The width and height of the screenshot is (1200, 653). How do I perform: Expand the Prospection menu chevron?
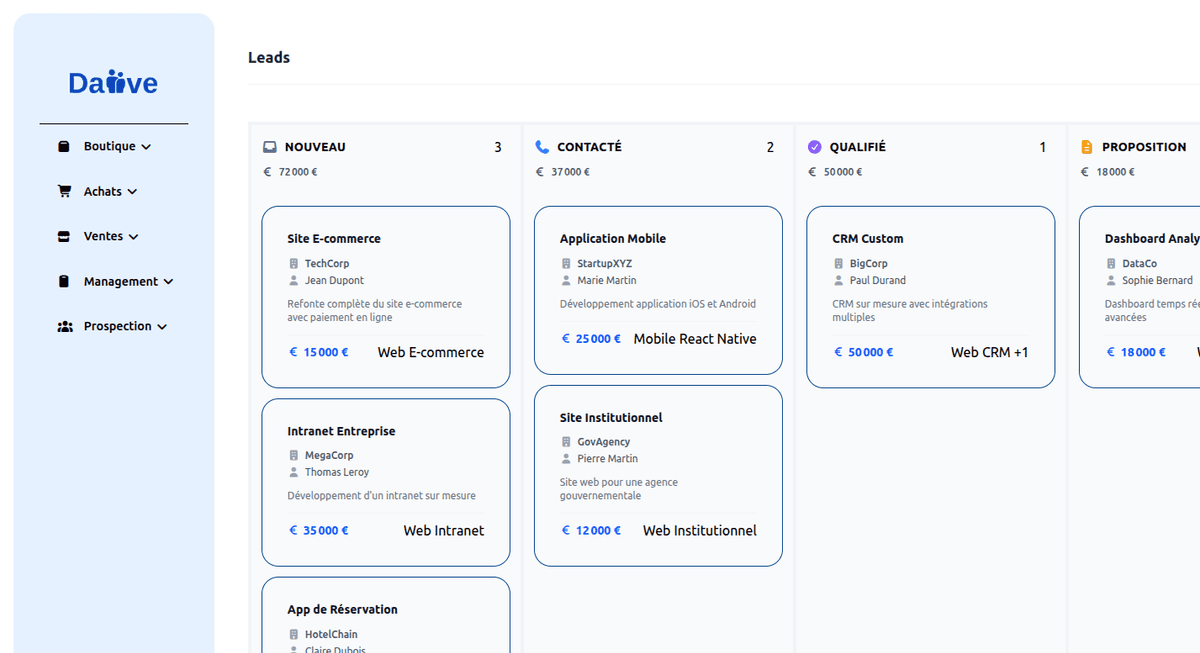click(x=162, y=327)
